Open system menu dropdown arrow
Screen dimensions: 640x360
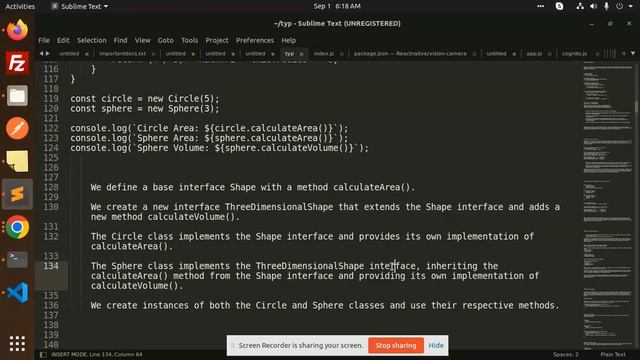tap(631, 6)
